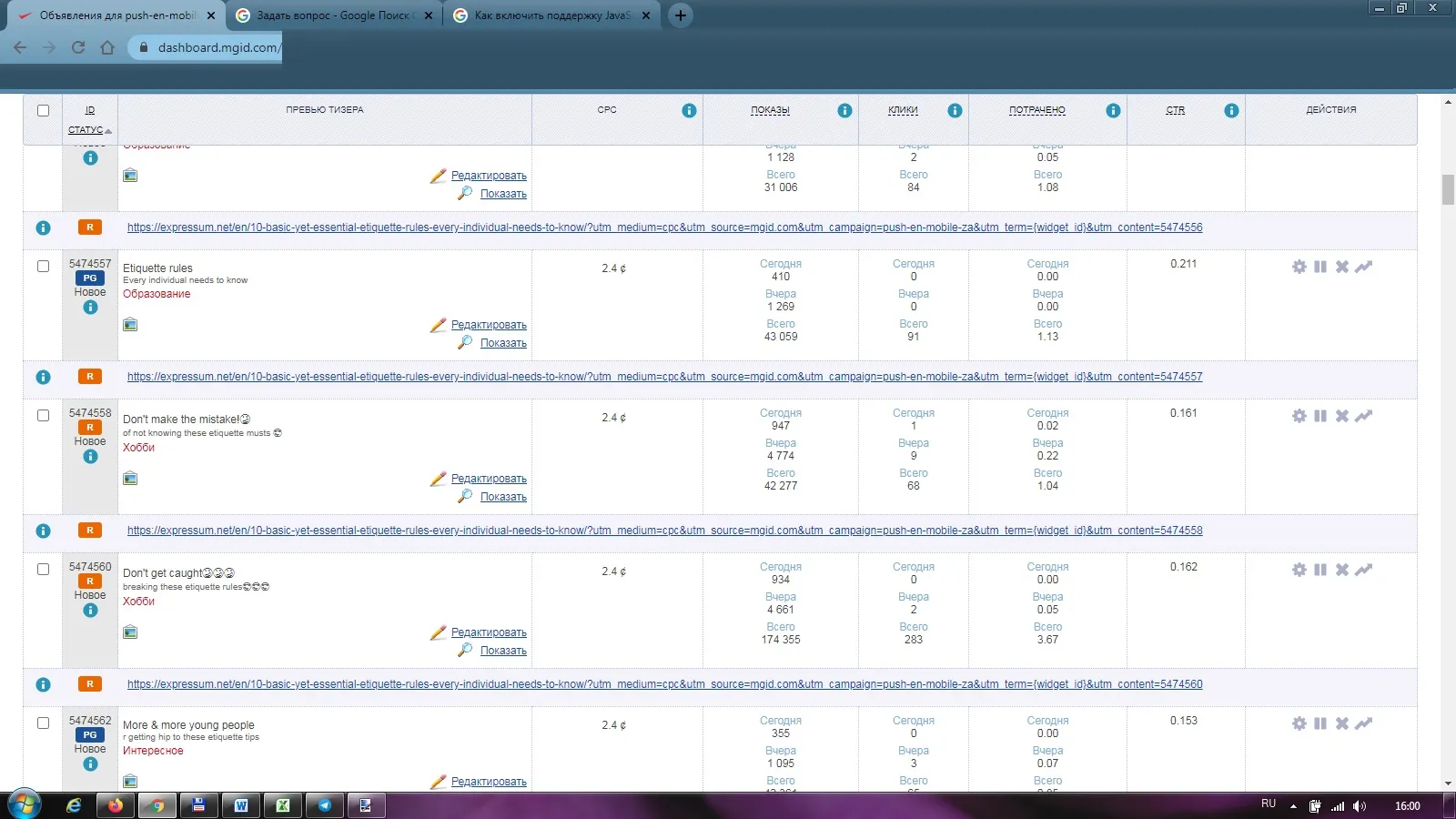Select checkbox for teaser 5474562
1456x819 pixels.
43,723
